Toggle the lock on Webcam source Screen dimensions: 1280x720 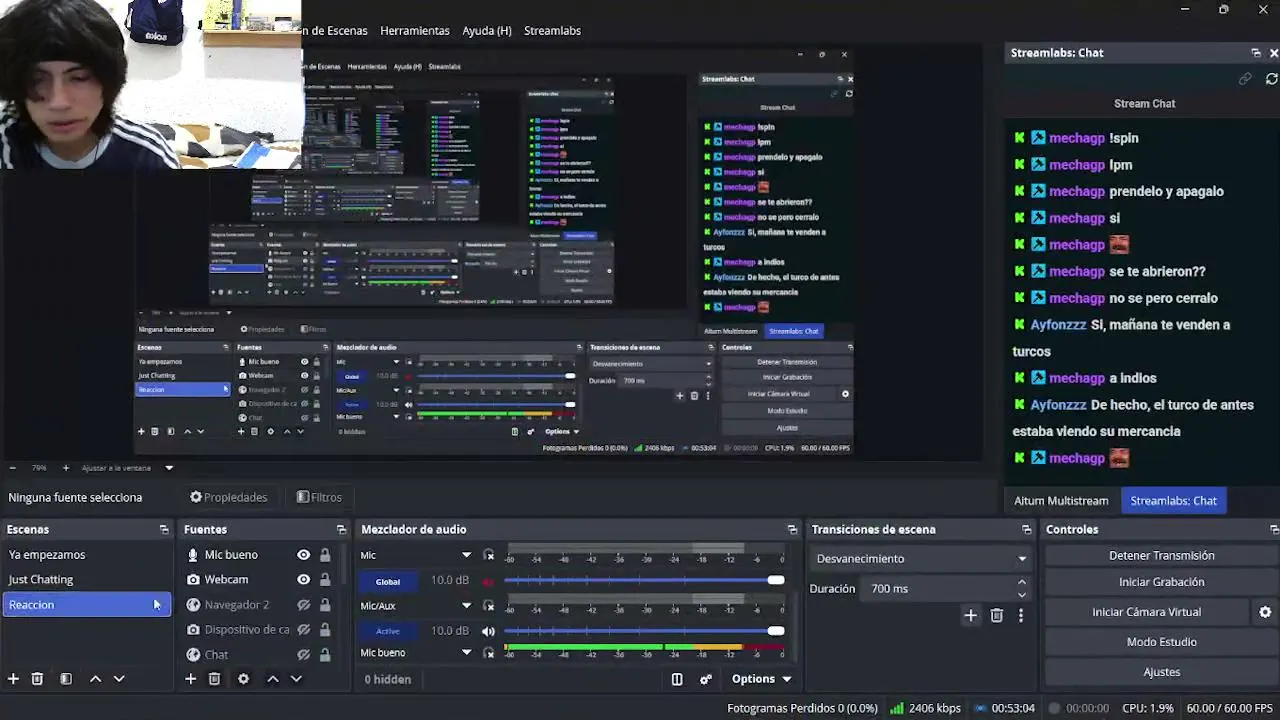325,580
